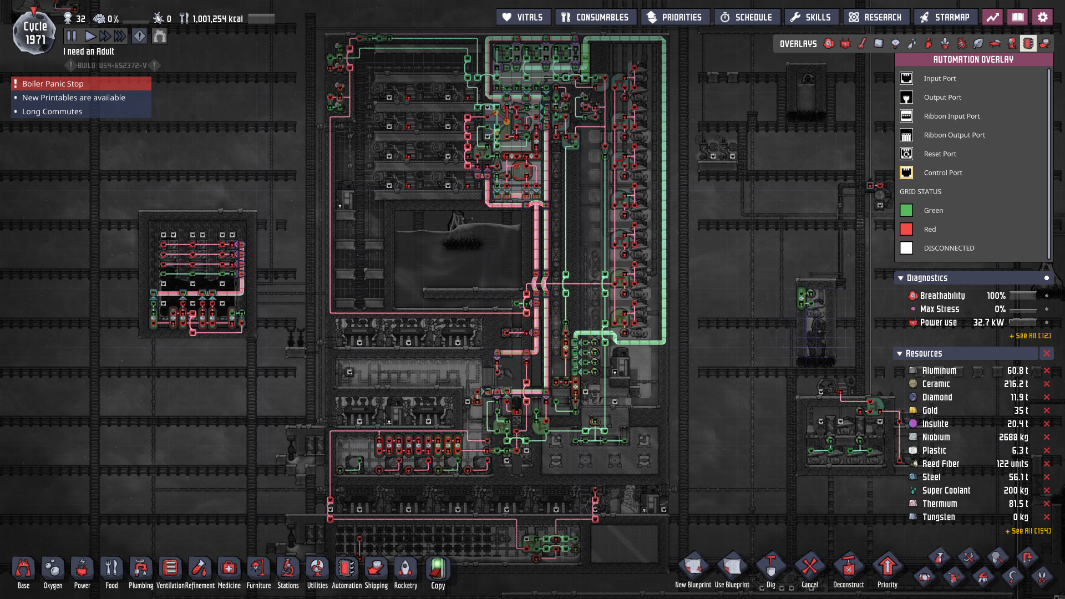1065x599 pixels.
Task: Set game speed to normal play
Action: coord(90,36)
